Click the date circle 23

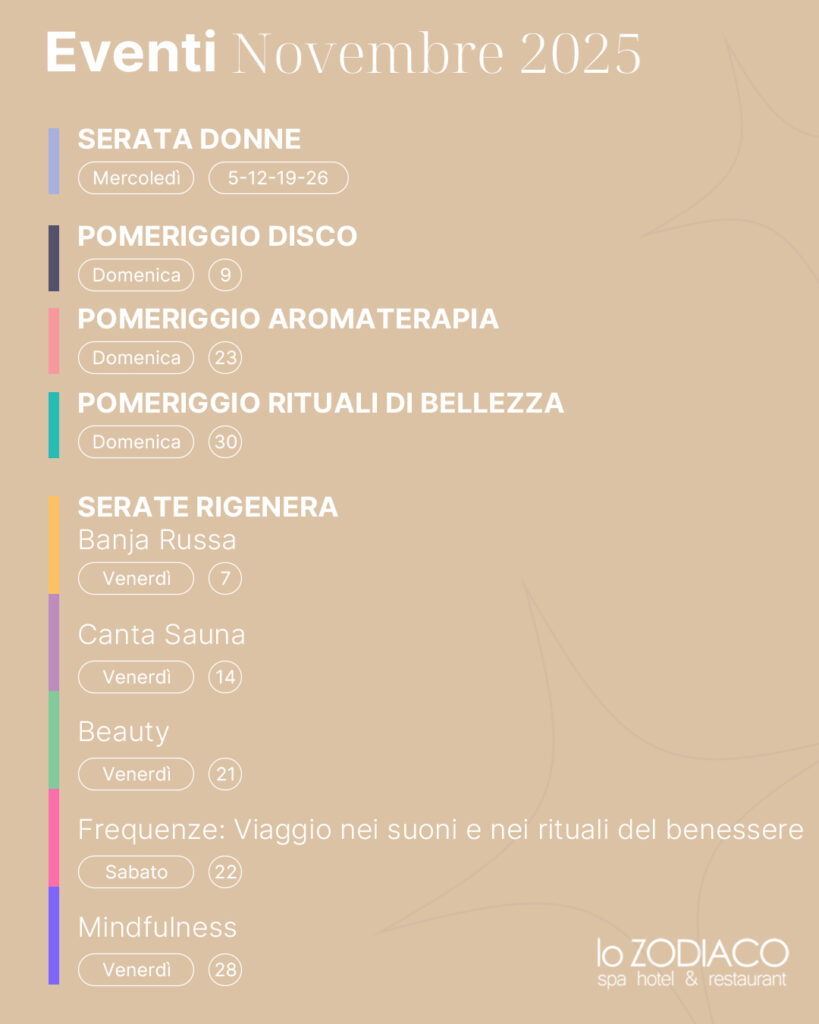point(225,358)
